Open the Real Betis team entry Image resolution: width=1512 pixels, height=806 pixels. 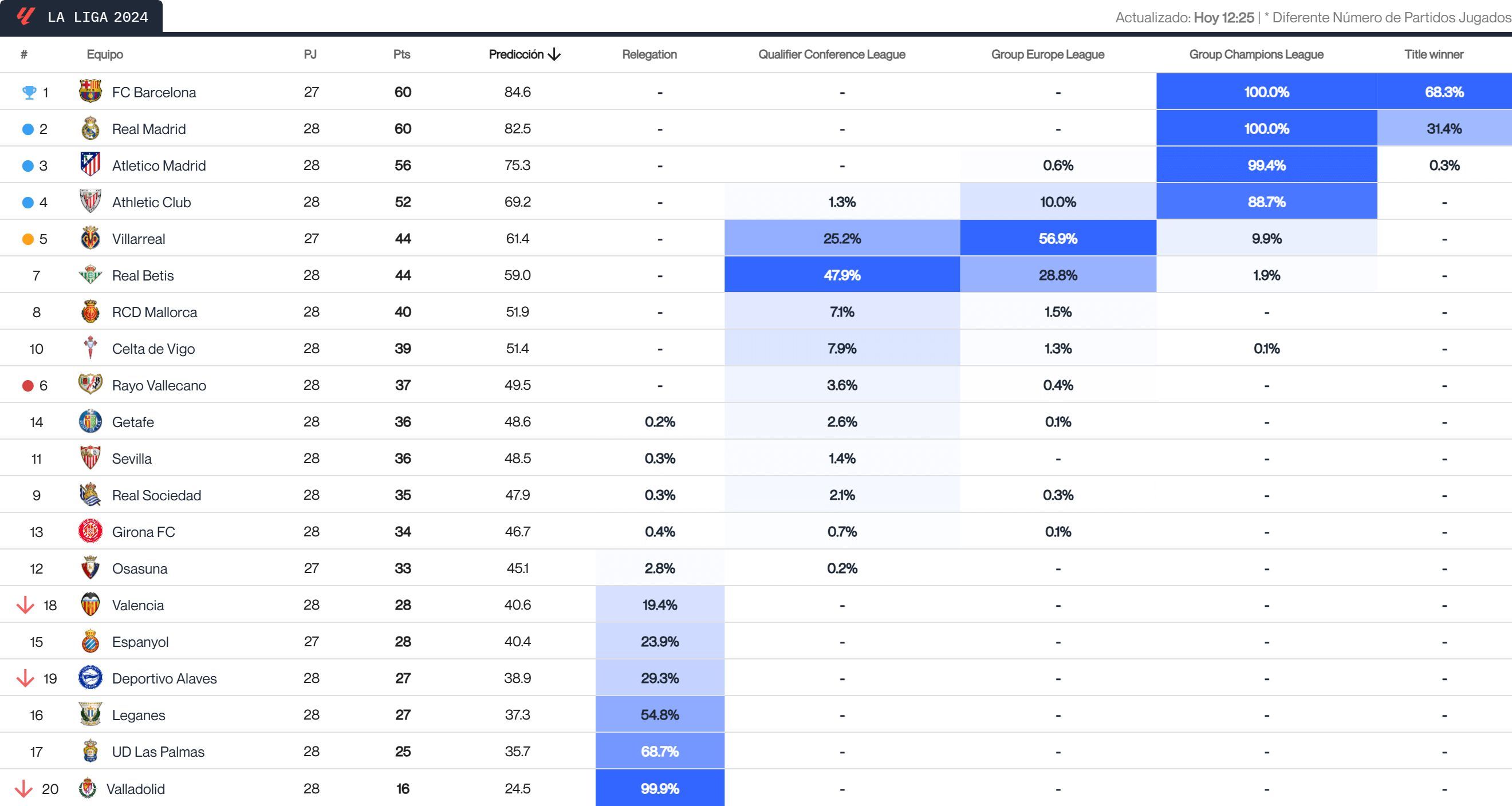144,275
